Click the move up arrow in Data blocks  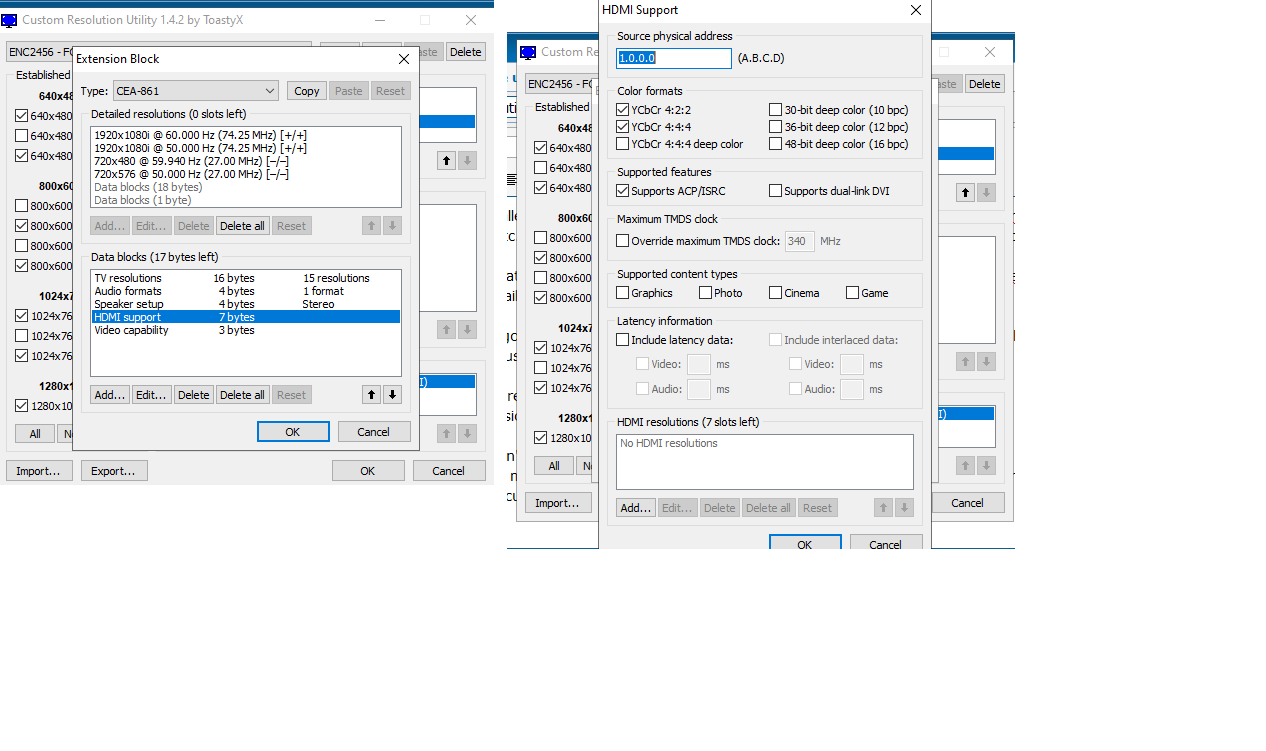coord(372,395)
